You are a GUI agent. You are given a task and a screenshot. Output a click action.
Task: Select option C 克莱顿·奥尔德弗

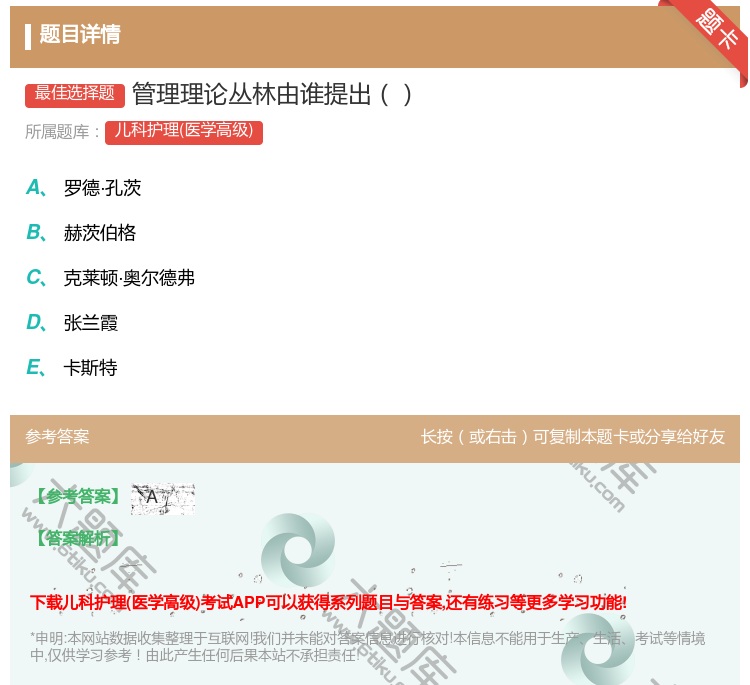(x=110, y=277)
